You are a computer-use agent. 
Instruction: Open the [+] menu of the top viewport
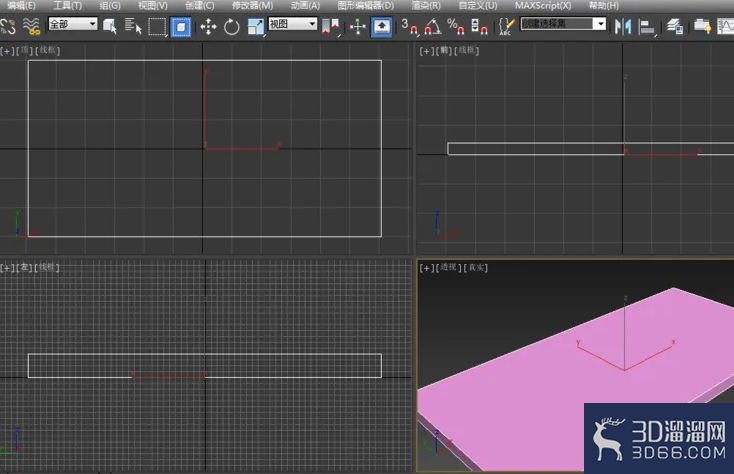click(x=7, y=51)
